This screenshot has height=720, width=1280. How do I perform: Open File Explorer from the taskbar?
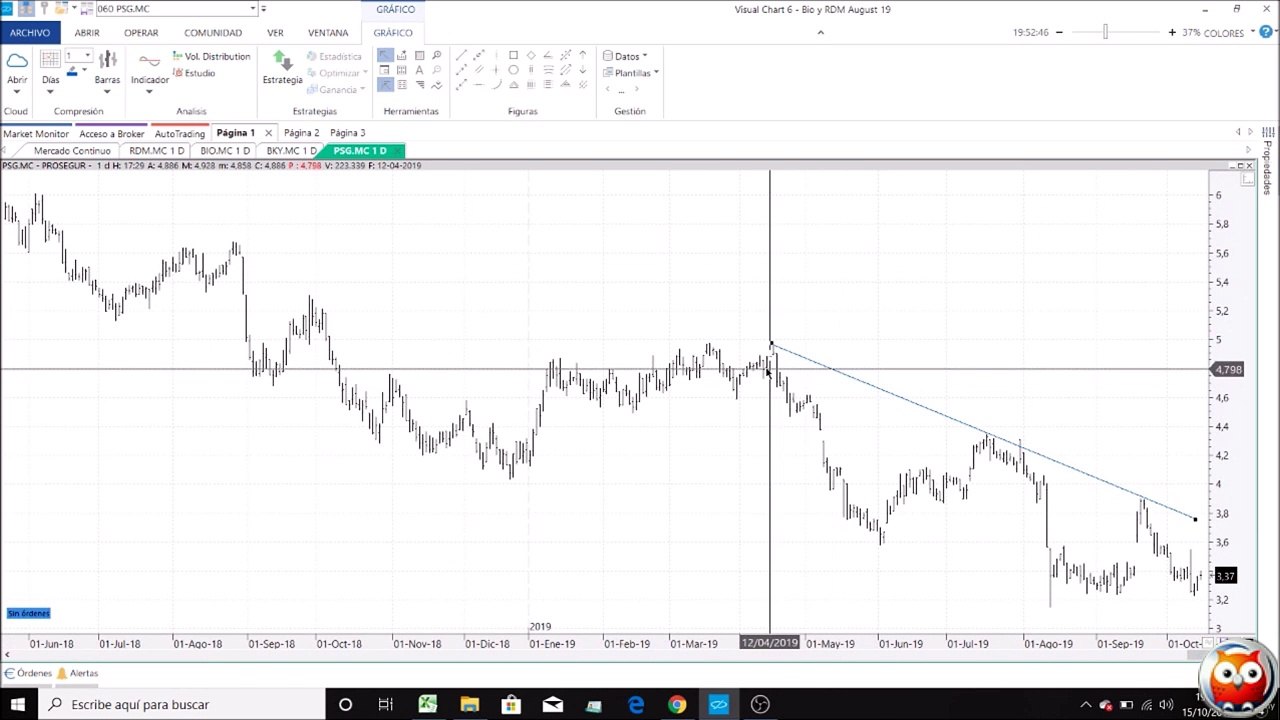tap(469, 704)
